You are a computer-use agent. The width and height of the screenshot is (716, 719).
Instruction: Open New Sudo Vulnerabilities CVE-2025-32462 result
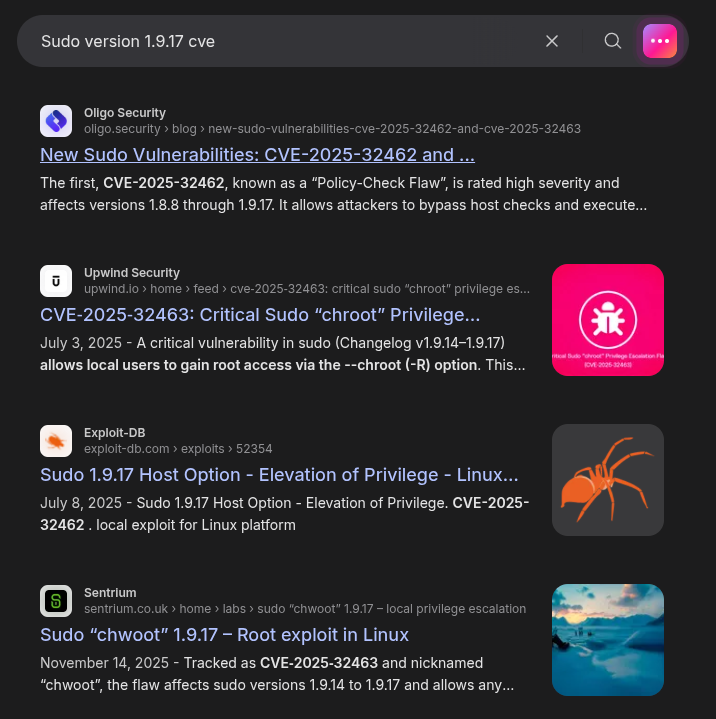tap(257, 155)
